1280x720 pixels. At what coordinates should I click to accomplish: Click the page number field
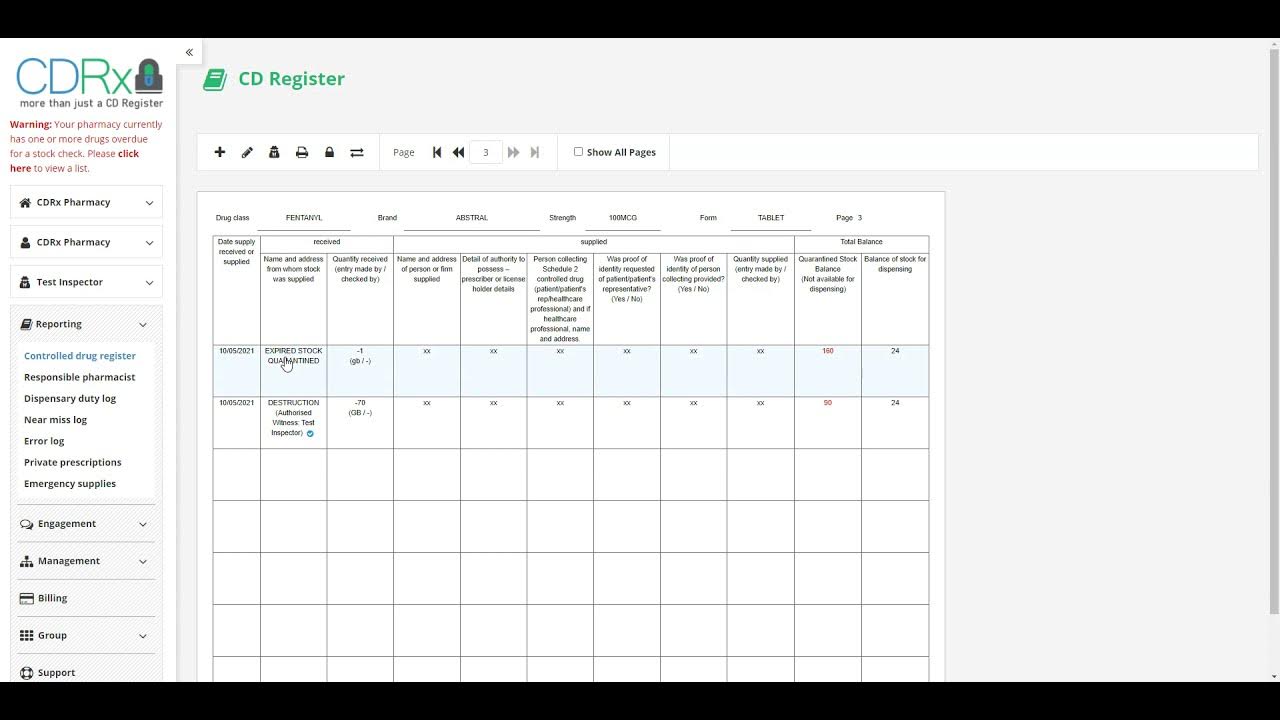click(x=486, y=152)
